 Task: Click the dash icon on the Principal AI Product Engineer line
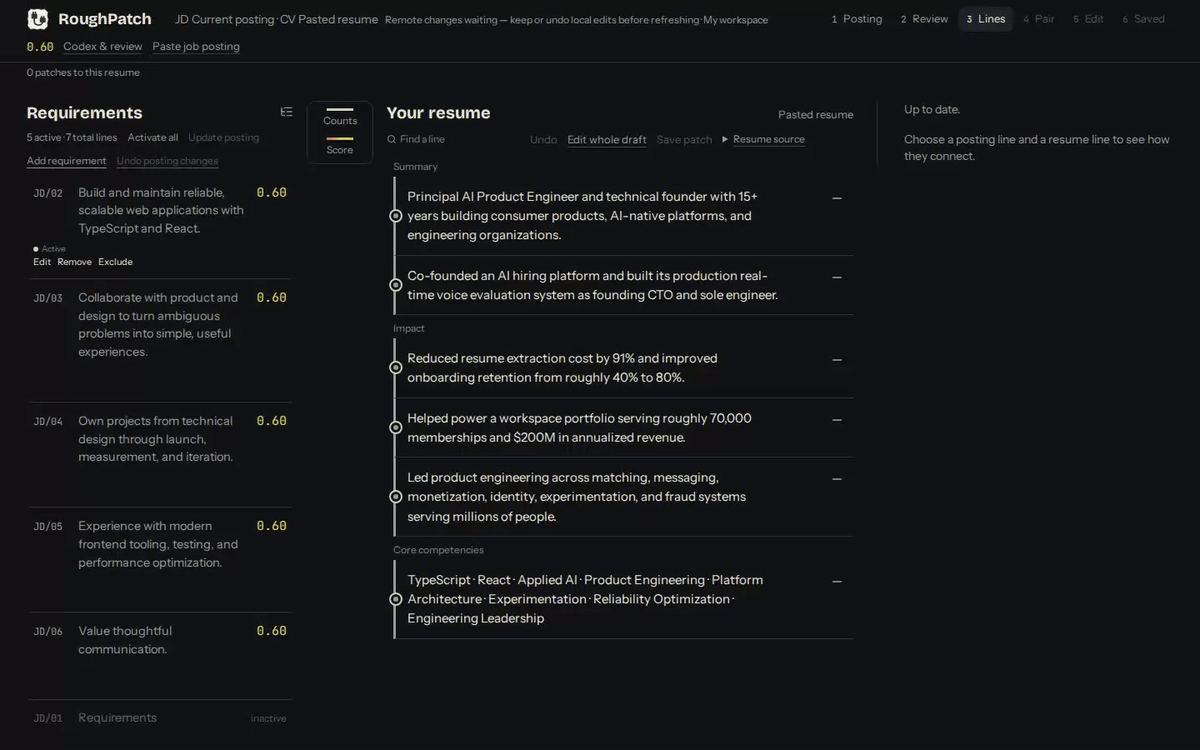[837, 198]
